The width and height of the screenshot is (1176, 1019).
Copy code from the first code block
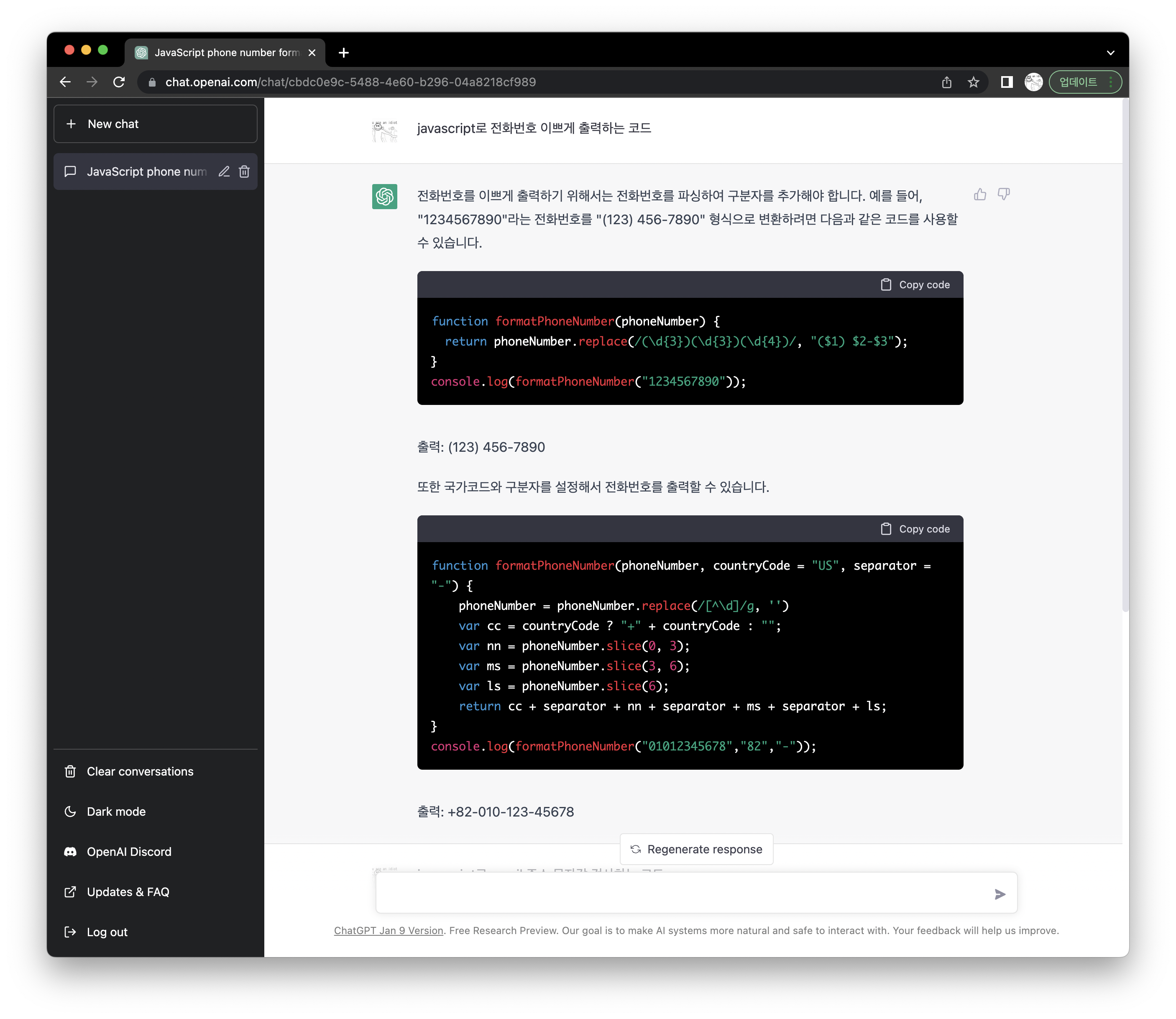pos(915,285)
